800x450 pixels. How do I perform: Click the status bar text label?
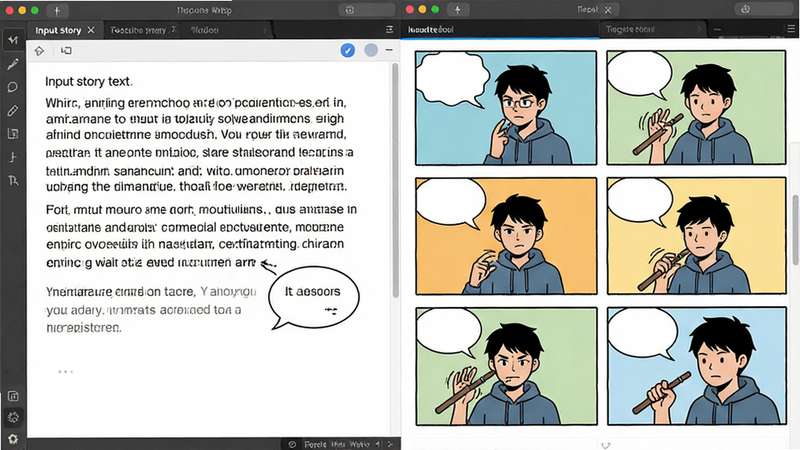coord(337,444)
